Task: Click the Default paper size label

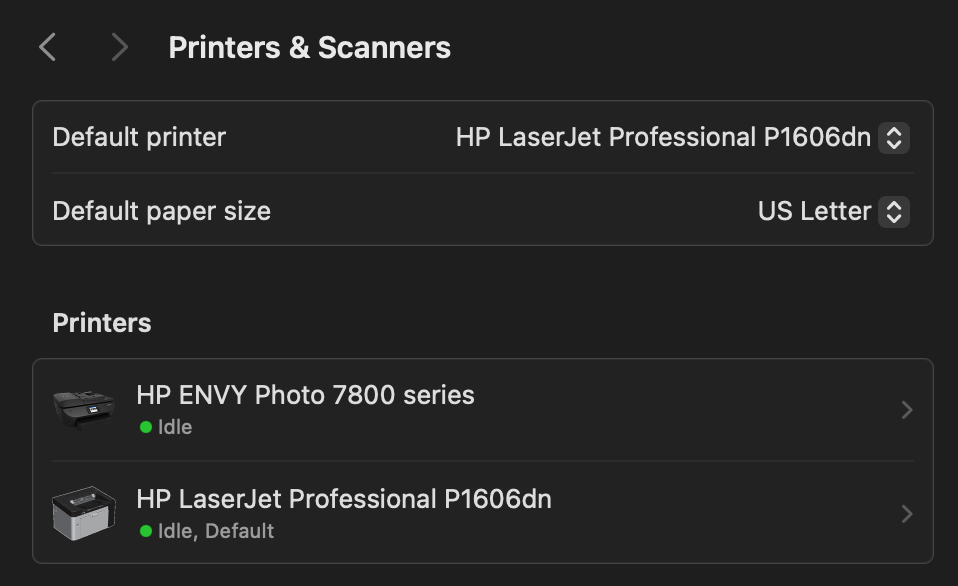Action: [162, 211]
